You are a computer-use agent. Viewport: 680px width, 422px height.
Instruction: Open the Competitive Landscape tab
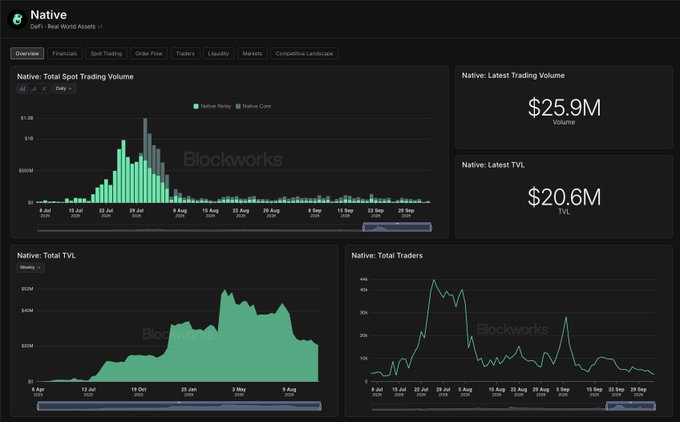click(304, 53)
